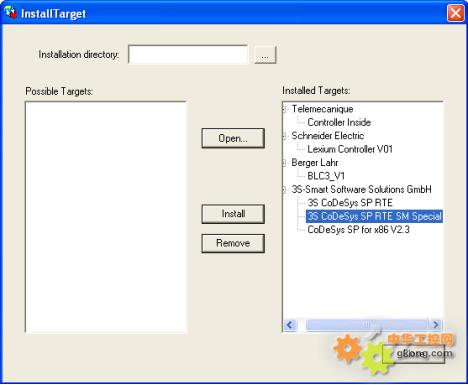
Task: Select the Telemecanique vendor entry
Action: tap(322, 109)
